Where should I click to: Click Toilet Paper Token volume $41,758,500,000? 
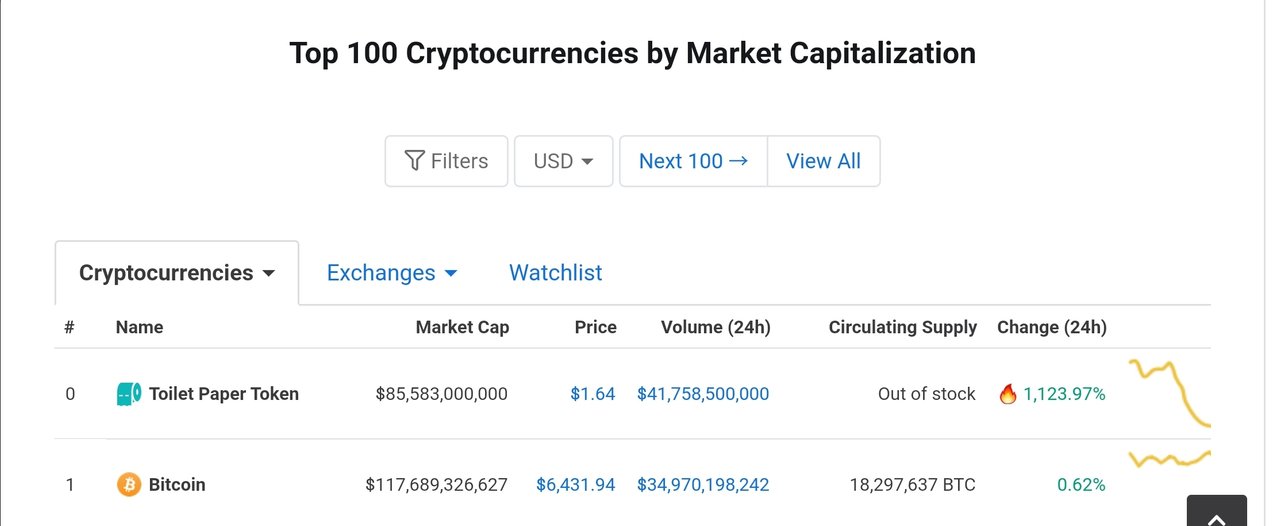(703, 394)
